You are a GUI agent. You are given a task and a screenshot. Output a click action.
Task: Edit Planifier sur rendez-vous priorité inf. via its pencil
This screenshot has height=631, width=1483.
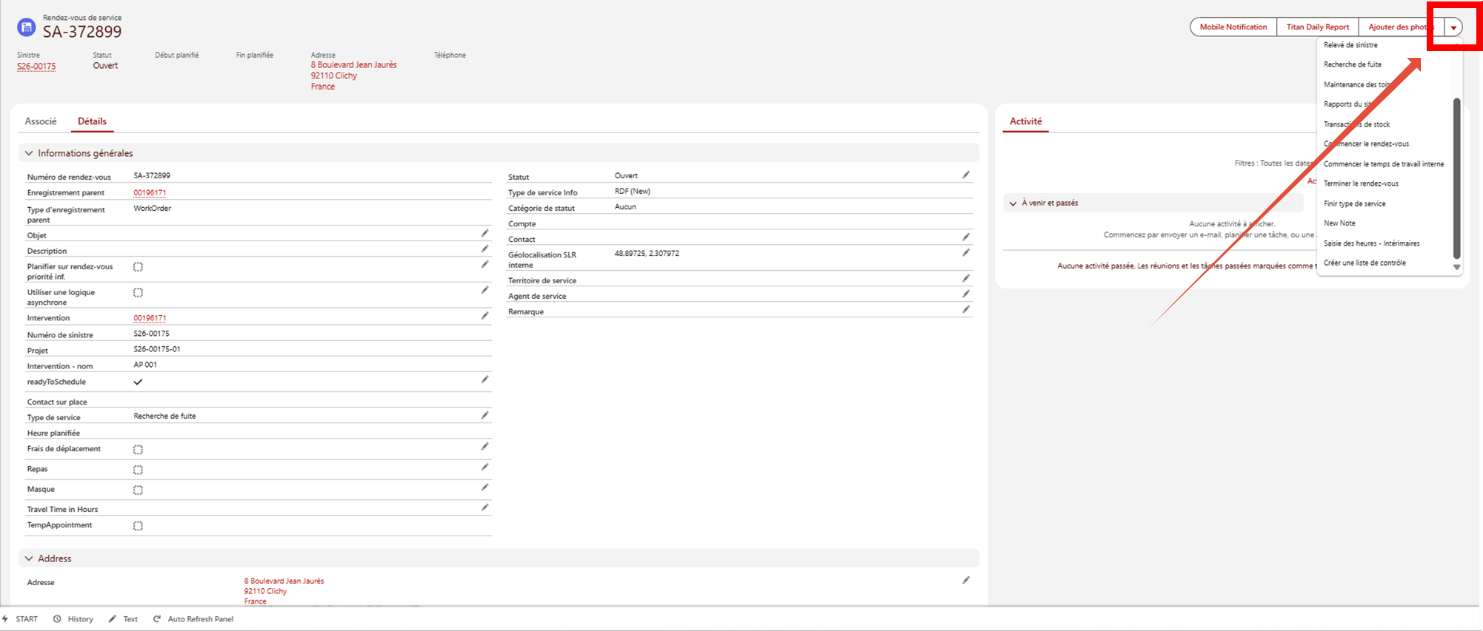(485, 265)
